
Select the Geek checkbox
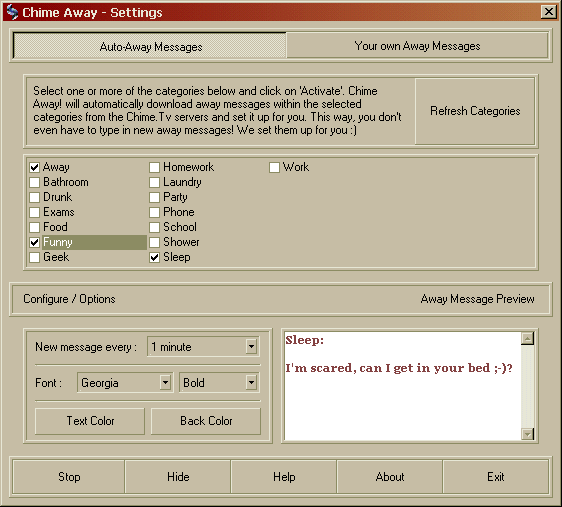[34, 258]
